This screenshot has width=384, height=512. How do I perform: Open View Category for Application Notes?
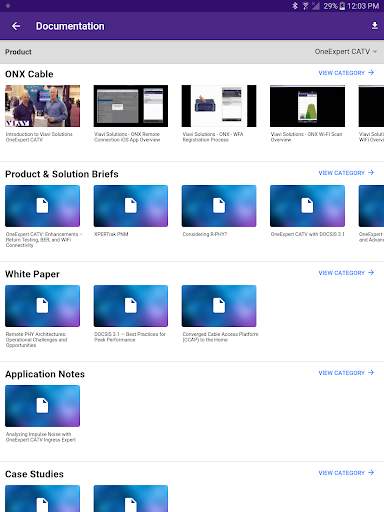coord(346,373)
